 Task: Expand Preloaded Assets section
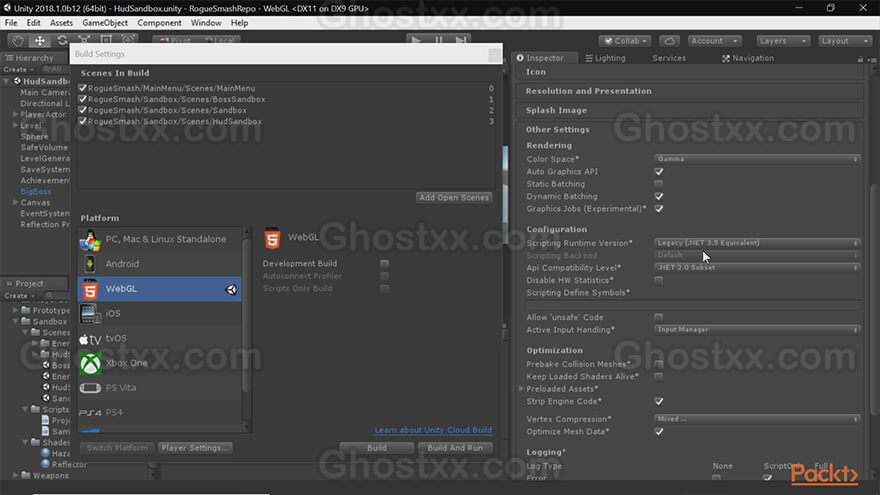pyautogui.click(x=521, y=389)
